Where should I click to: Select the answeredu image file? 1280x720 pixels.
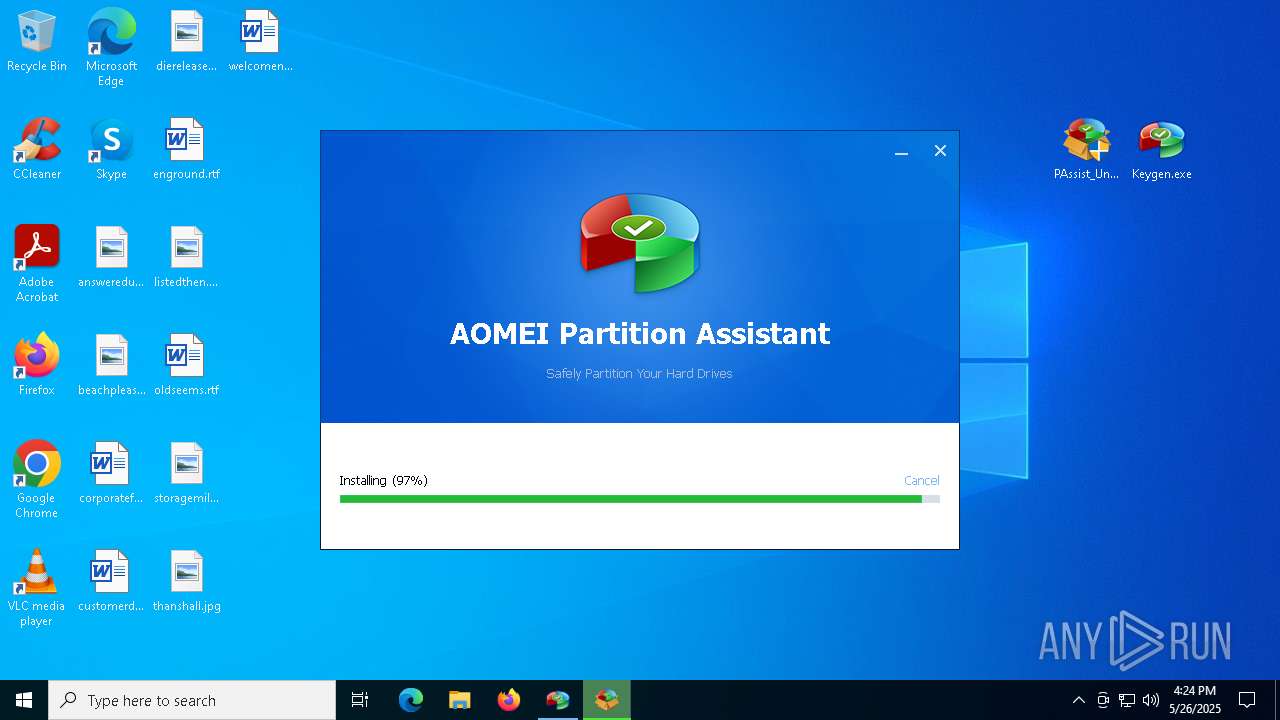pyautogui.click(x=111, y=258)
